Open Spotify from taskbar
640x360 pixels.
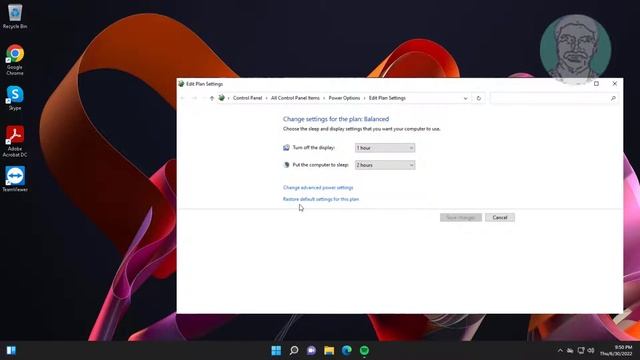(x=364, y=350)
